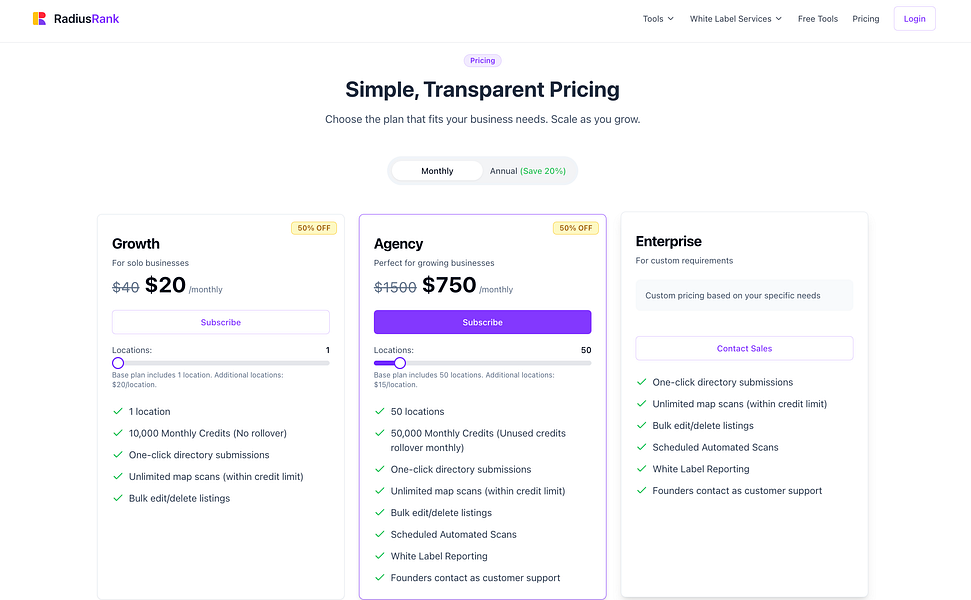Go to Pricing in the navigation bar
Viewport: 971px width, 600px height.
pyautogui.click(x=866, y=19)
